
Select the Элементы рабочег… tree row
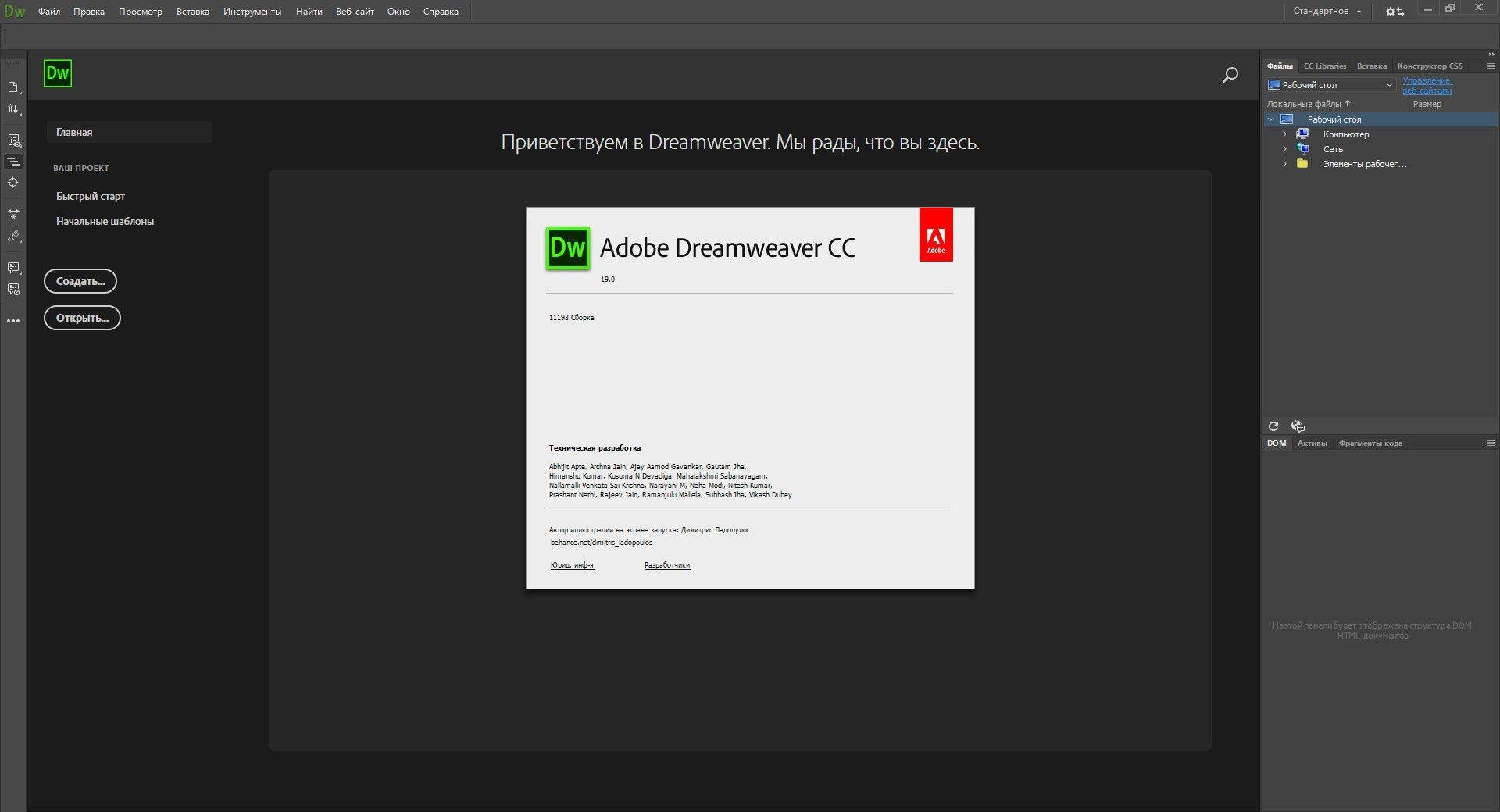(1380, 164)
